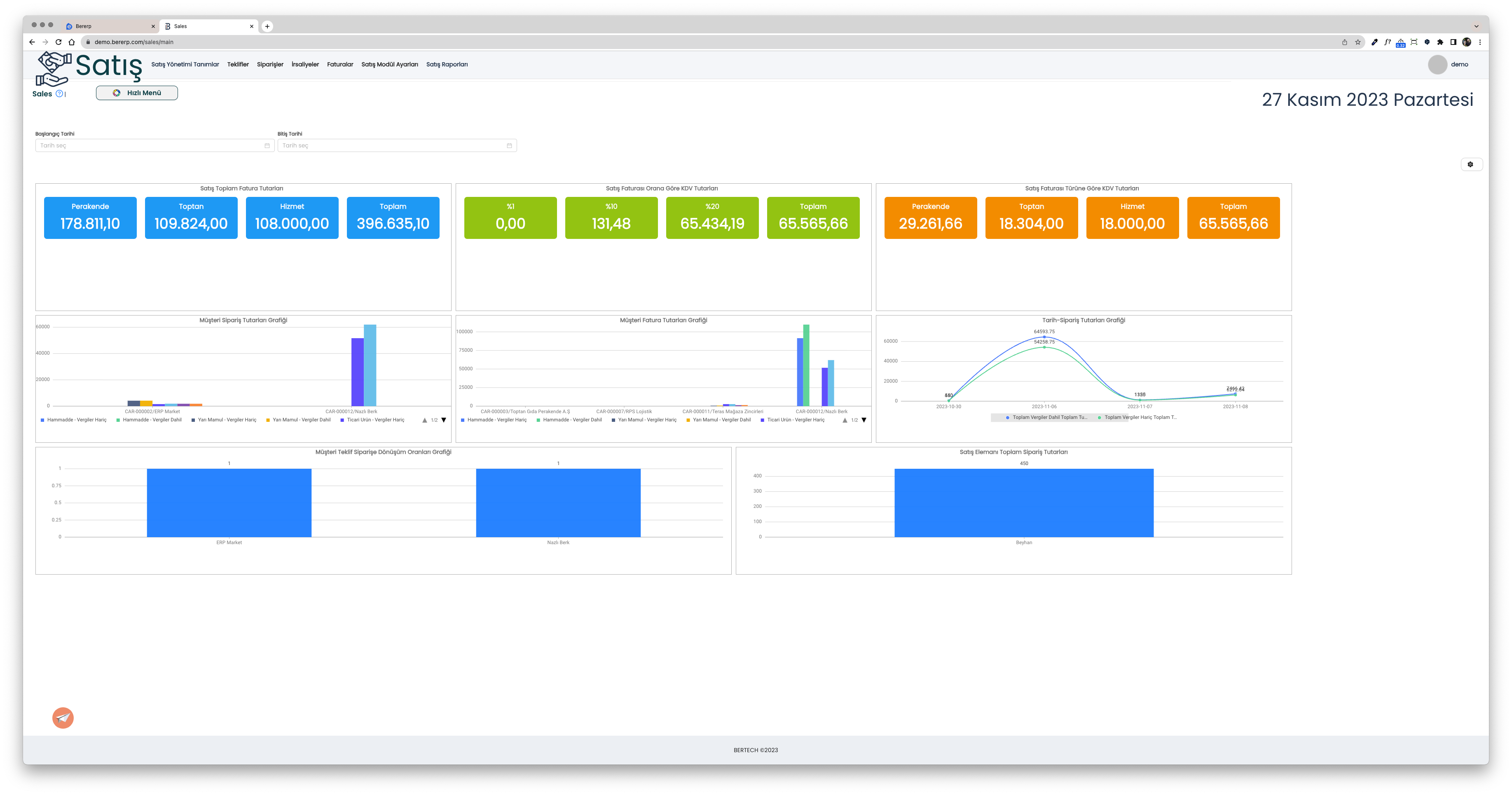
Task: Click the browser home button
Action: click(x=72, y=42)
